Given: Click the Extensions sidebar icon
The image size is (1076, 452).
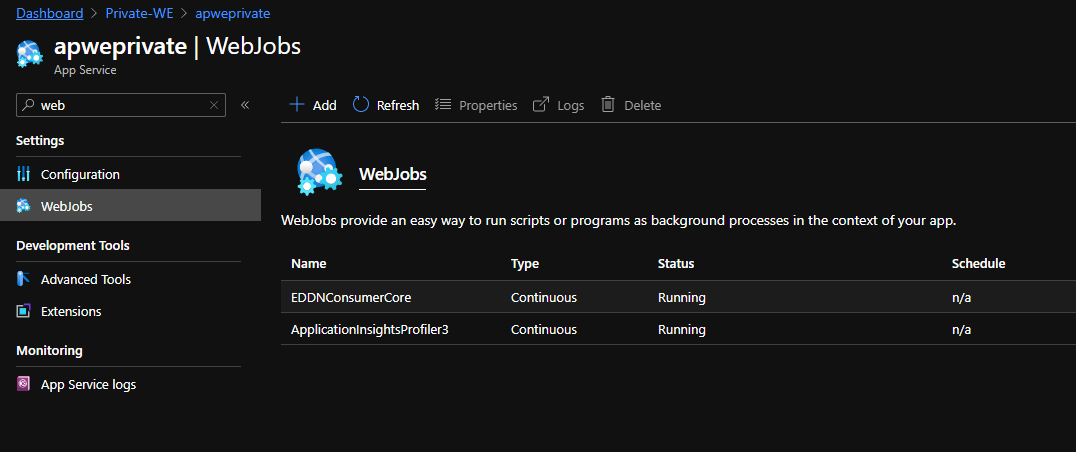Looking at the screenshot, I should tap(24, 311).
